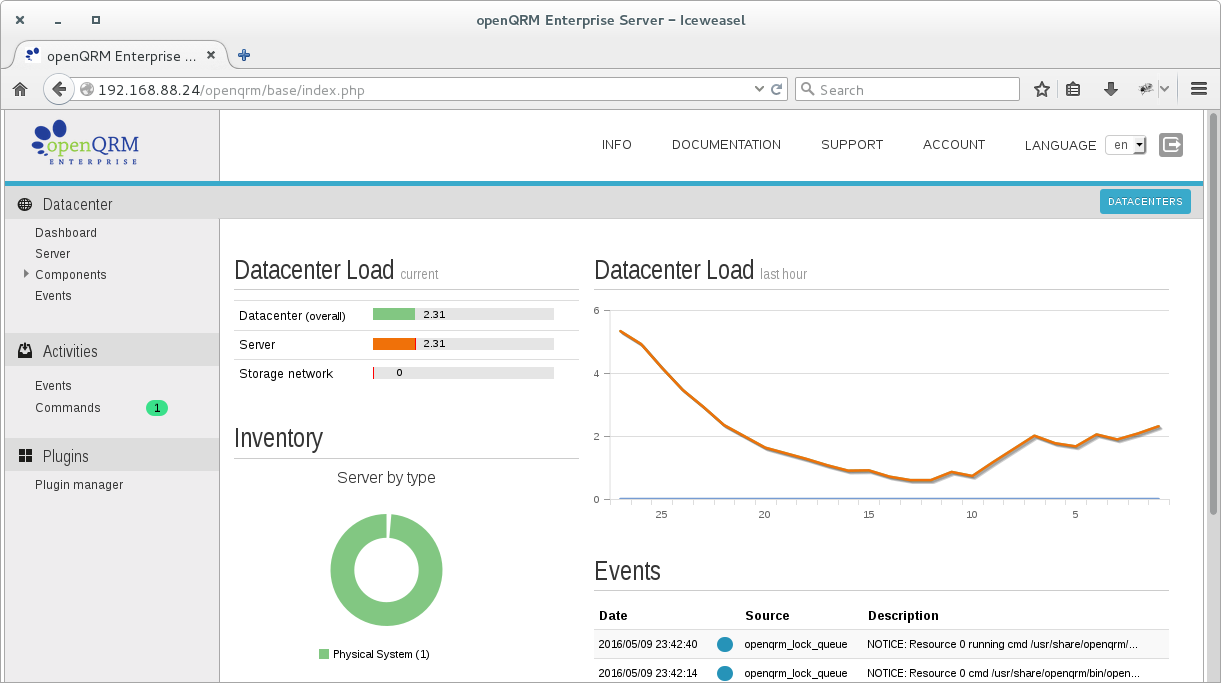Open Events under Activities
The image size is (1221, 683).
coord(53,386)
